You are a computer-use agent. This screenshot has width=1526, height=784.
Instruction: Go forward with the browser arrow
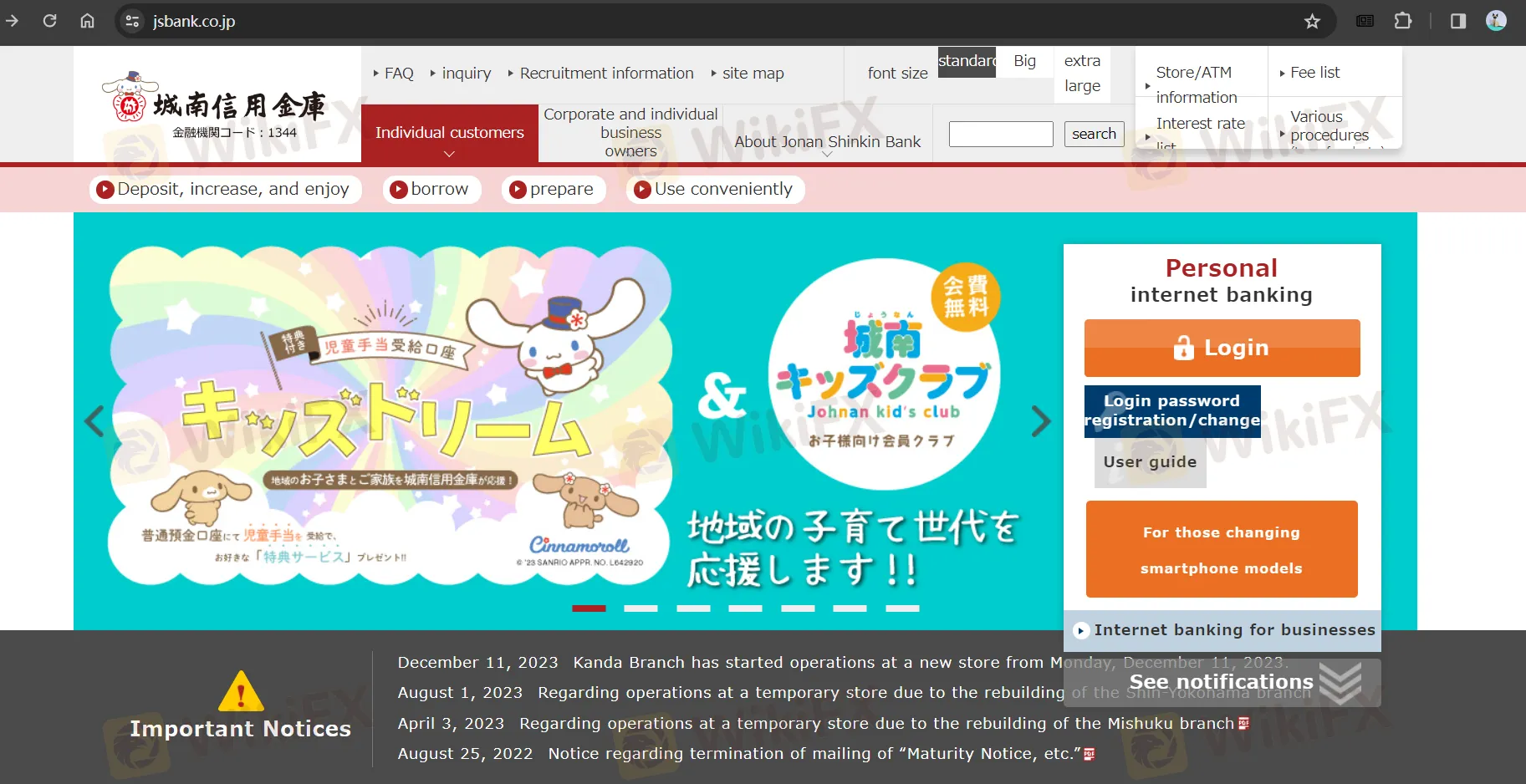click(12, 21)
